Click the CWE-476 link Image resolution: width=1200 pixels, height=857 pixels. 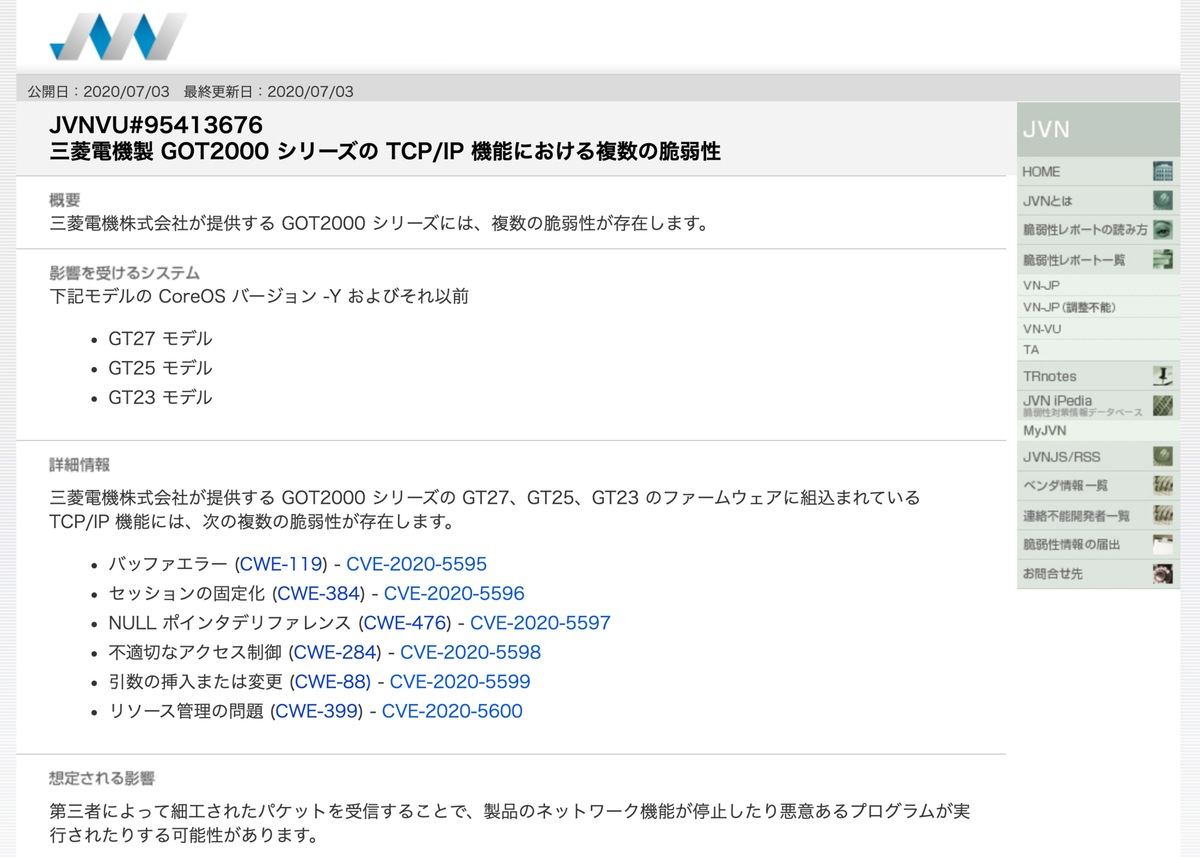405,623
